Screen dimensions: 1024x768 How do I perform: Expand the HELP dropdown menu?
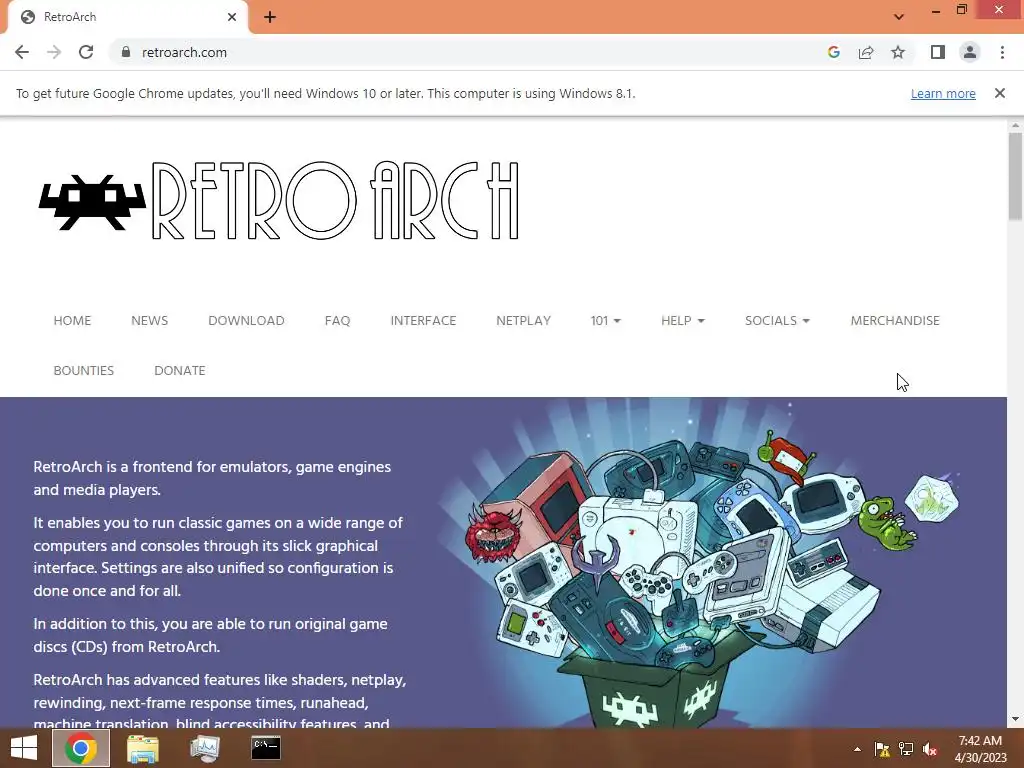682,321
